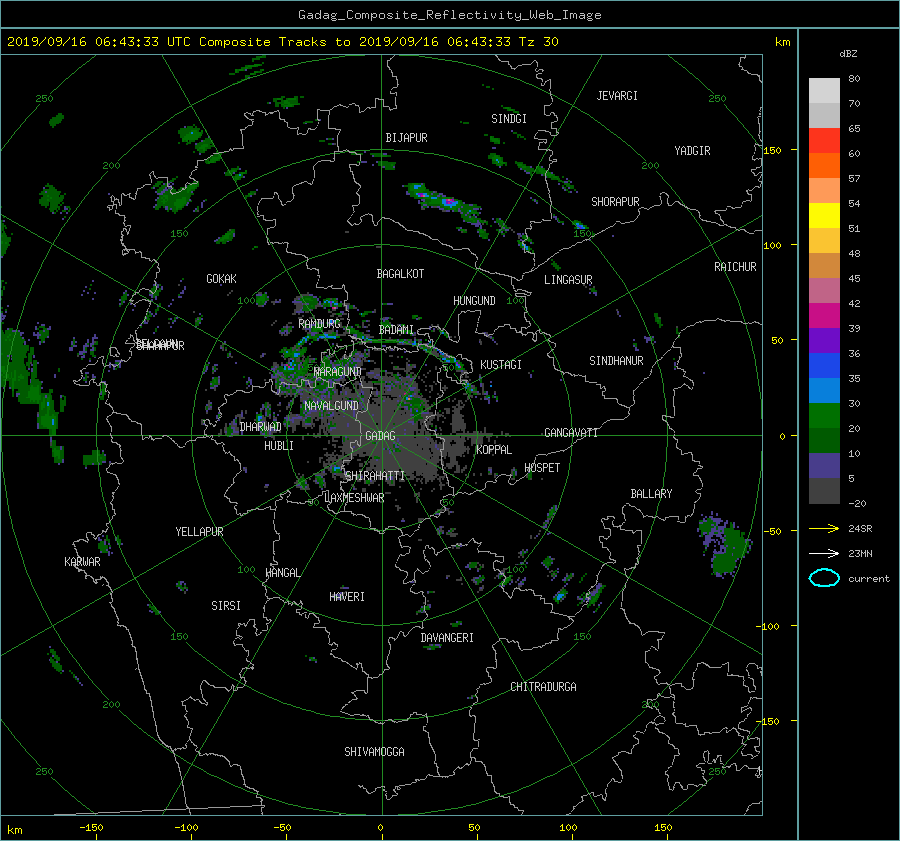This screenshot has width=900, height=841.
Task: Select the GANGAVATI label
Action: [x=571, y=433]
